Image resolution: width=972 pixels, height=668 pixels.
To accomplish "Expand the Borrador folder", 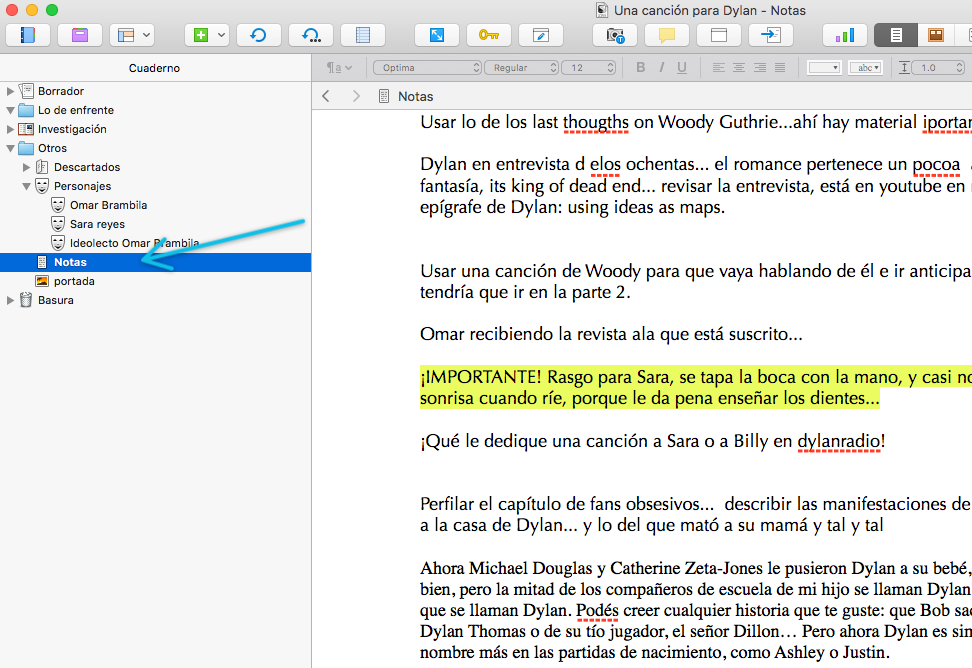I will (10, 91).
